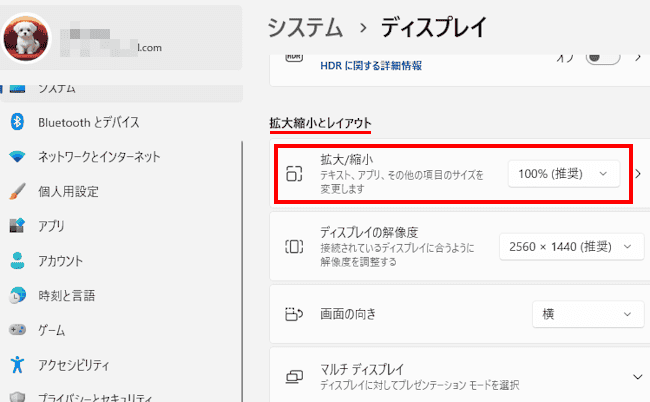
Task: Click the Bluetooth sidebar icon
Action: (17, 122)
